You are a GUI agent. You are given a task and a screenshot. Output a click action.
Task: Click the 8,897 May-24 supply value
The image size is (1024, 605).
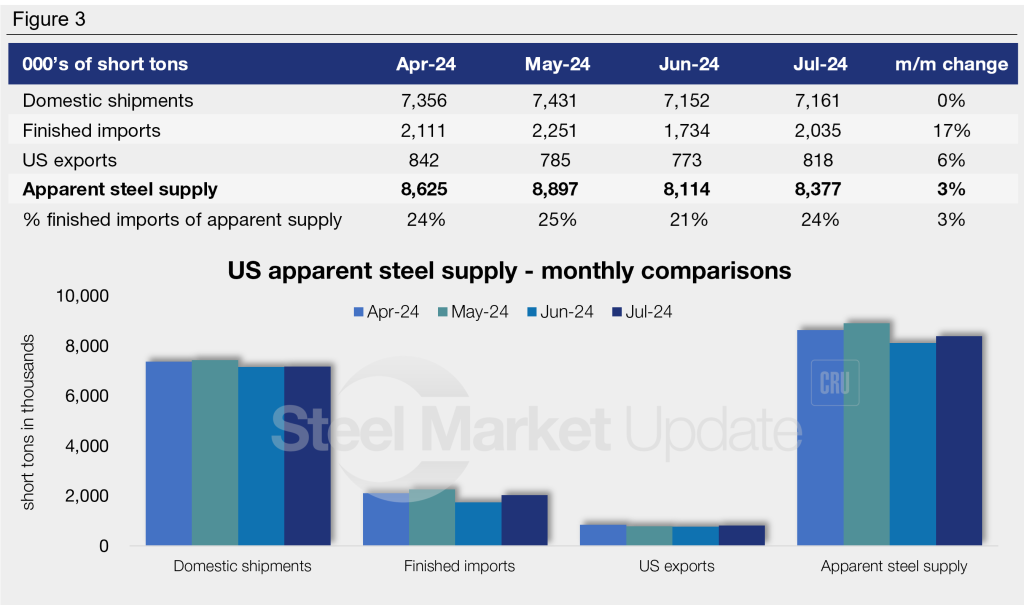coord(557,190)
